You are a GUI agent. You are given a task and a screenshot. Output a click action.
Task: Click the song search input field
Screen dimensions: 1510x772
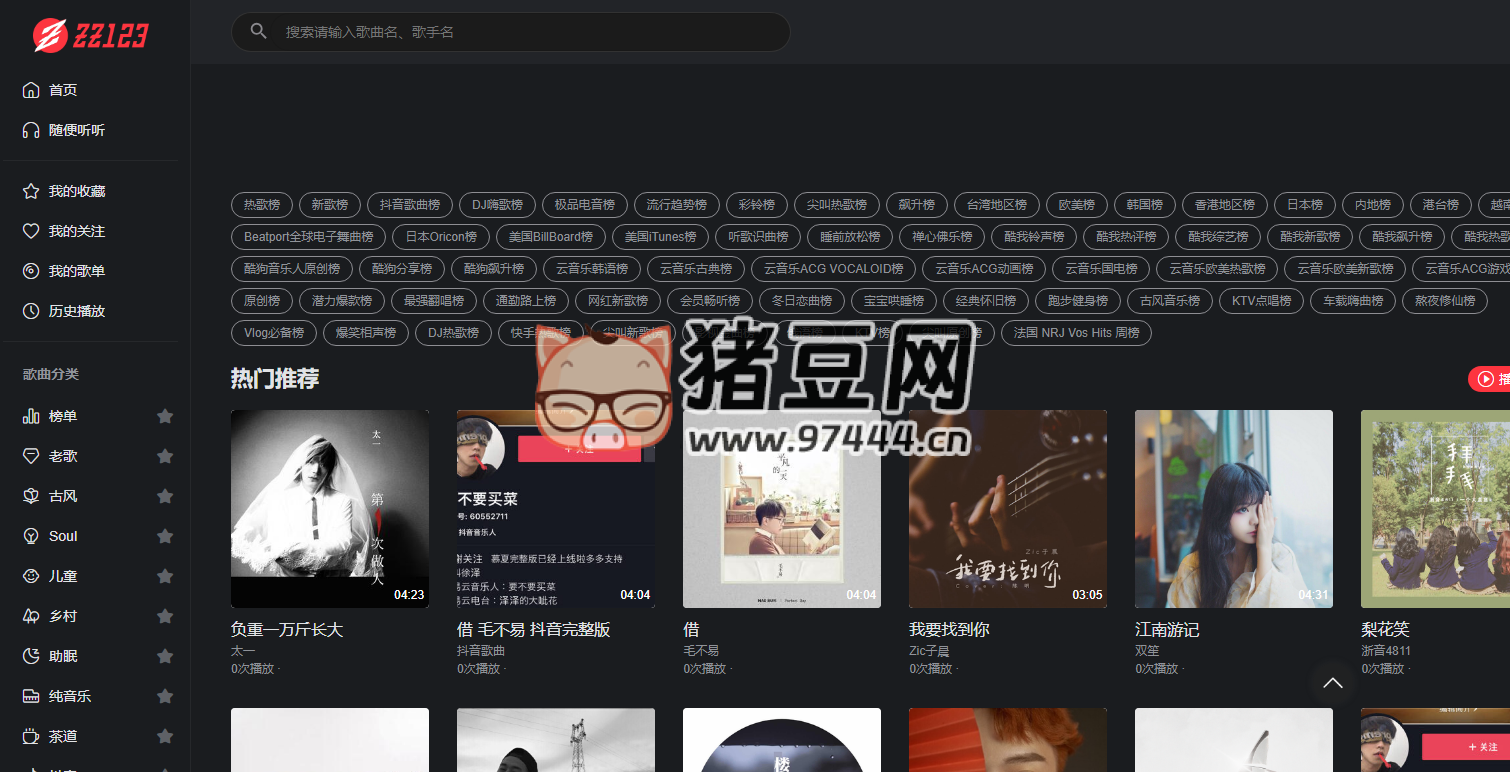pos(511,32)
